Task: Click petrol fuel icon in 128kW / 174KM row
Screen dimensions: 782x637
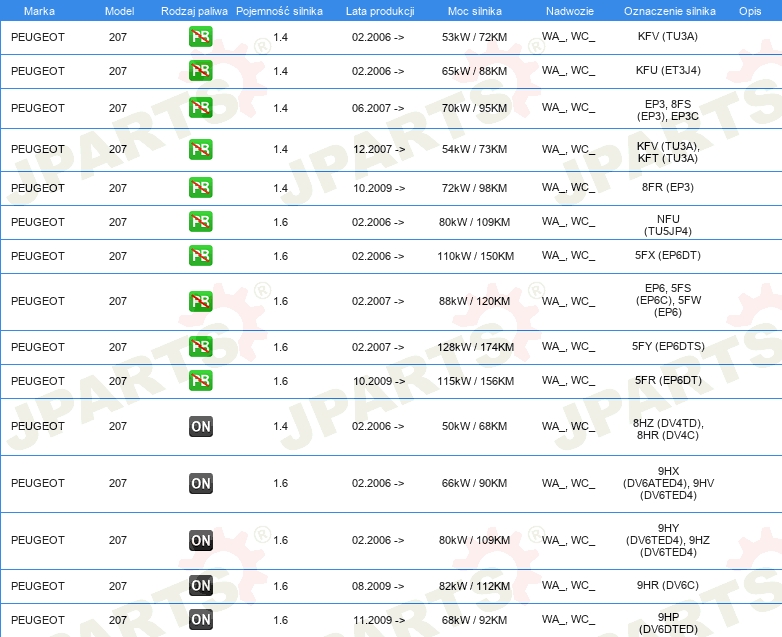Action: [x=200, y=347]
